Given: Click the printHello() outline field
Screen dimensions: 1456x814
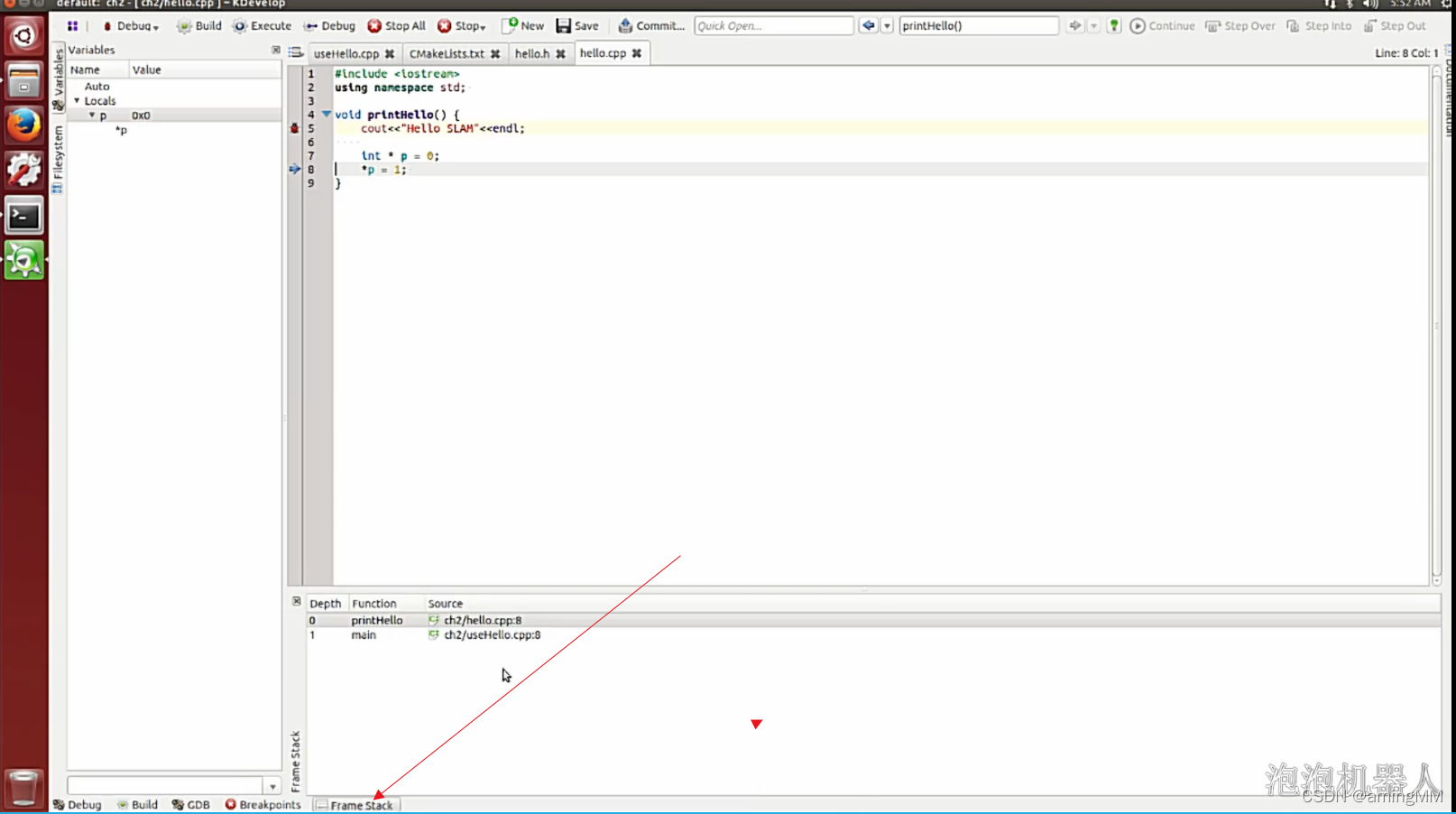Looking at the screenshot, I should [979, 26].
